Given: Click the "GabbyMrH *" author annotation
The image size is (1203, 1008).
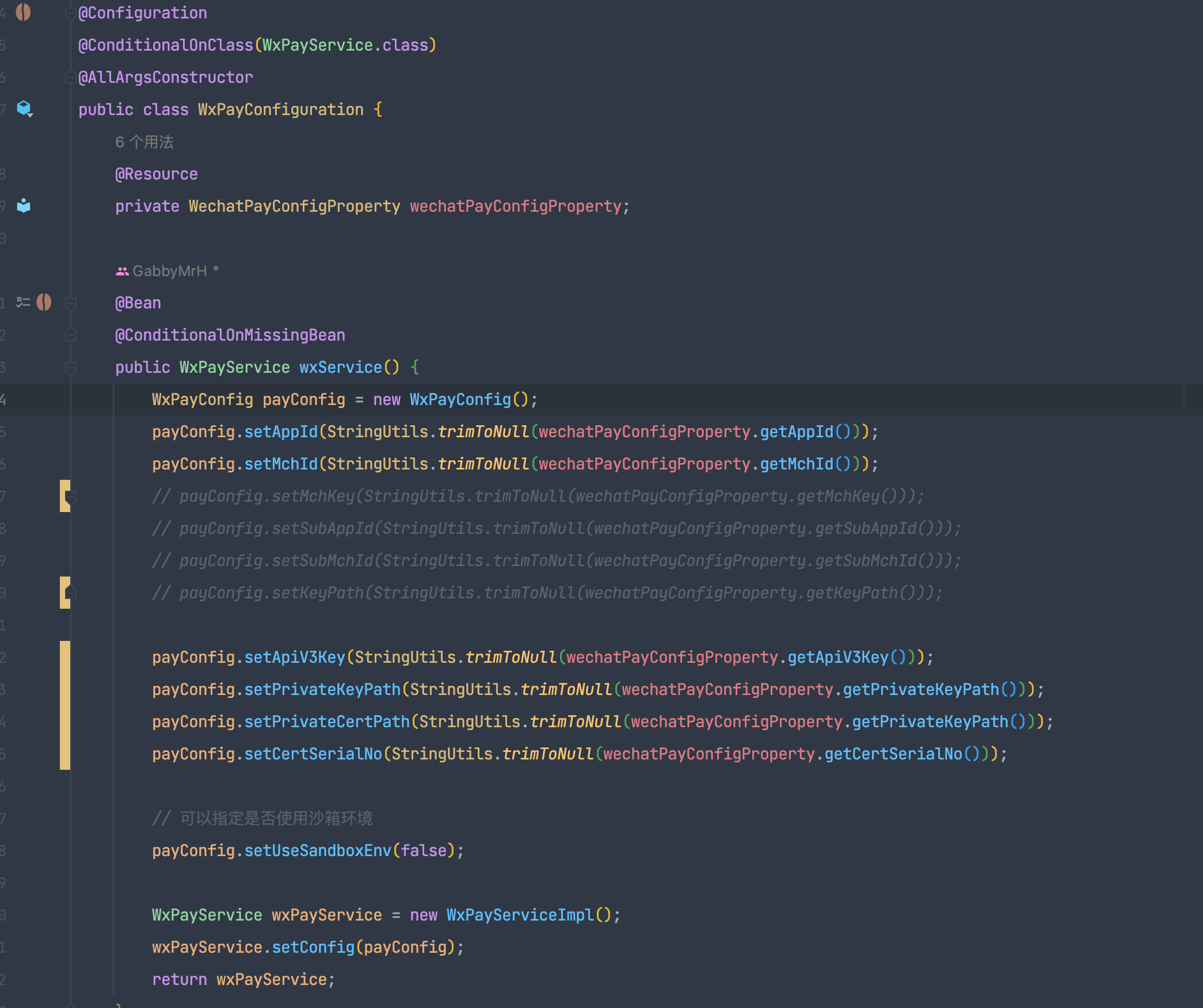Looking at the screenshot, I should [167, 270].
